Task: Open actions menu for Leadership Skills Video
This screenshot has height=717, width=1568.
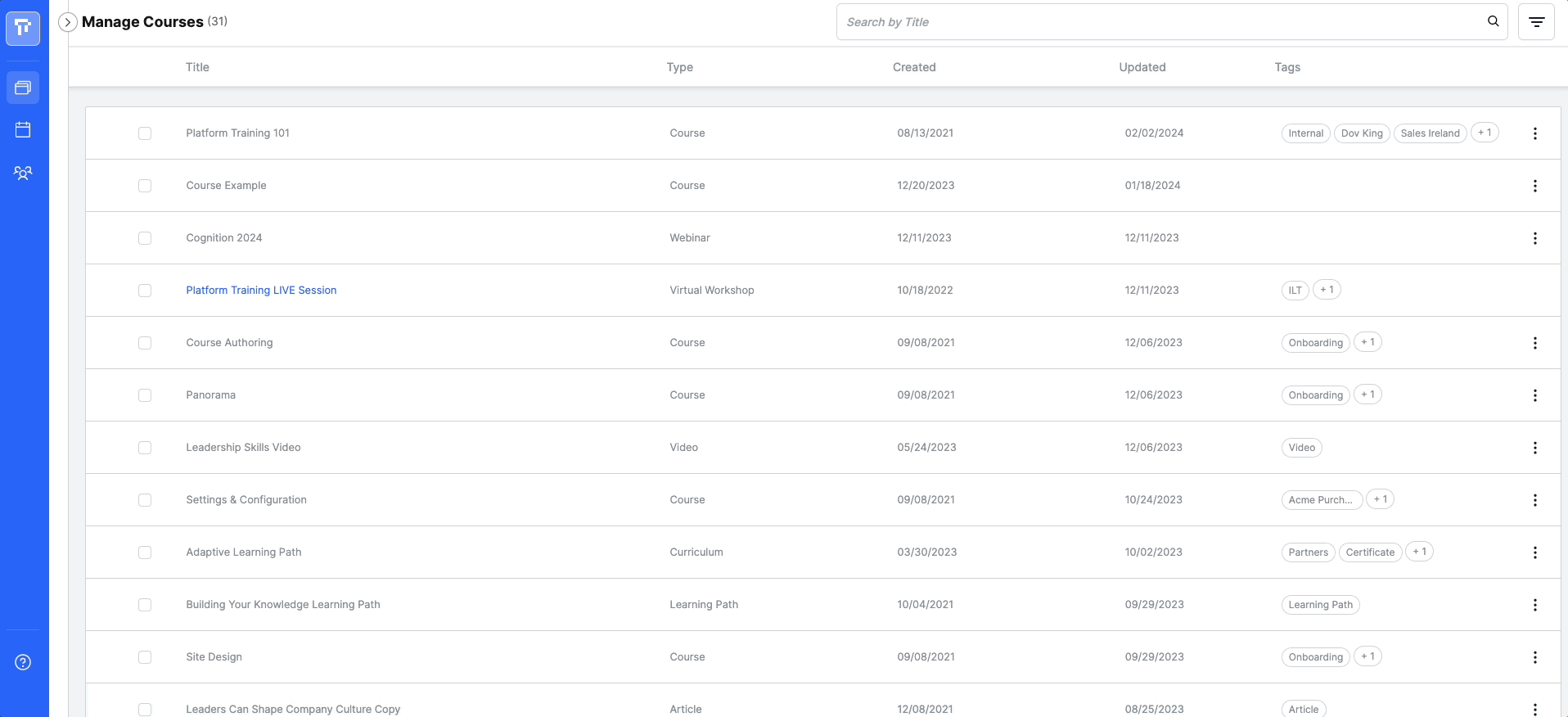Action: pyautogui.click(x=1534, y=448)
